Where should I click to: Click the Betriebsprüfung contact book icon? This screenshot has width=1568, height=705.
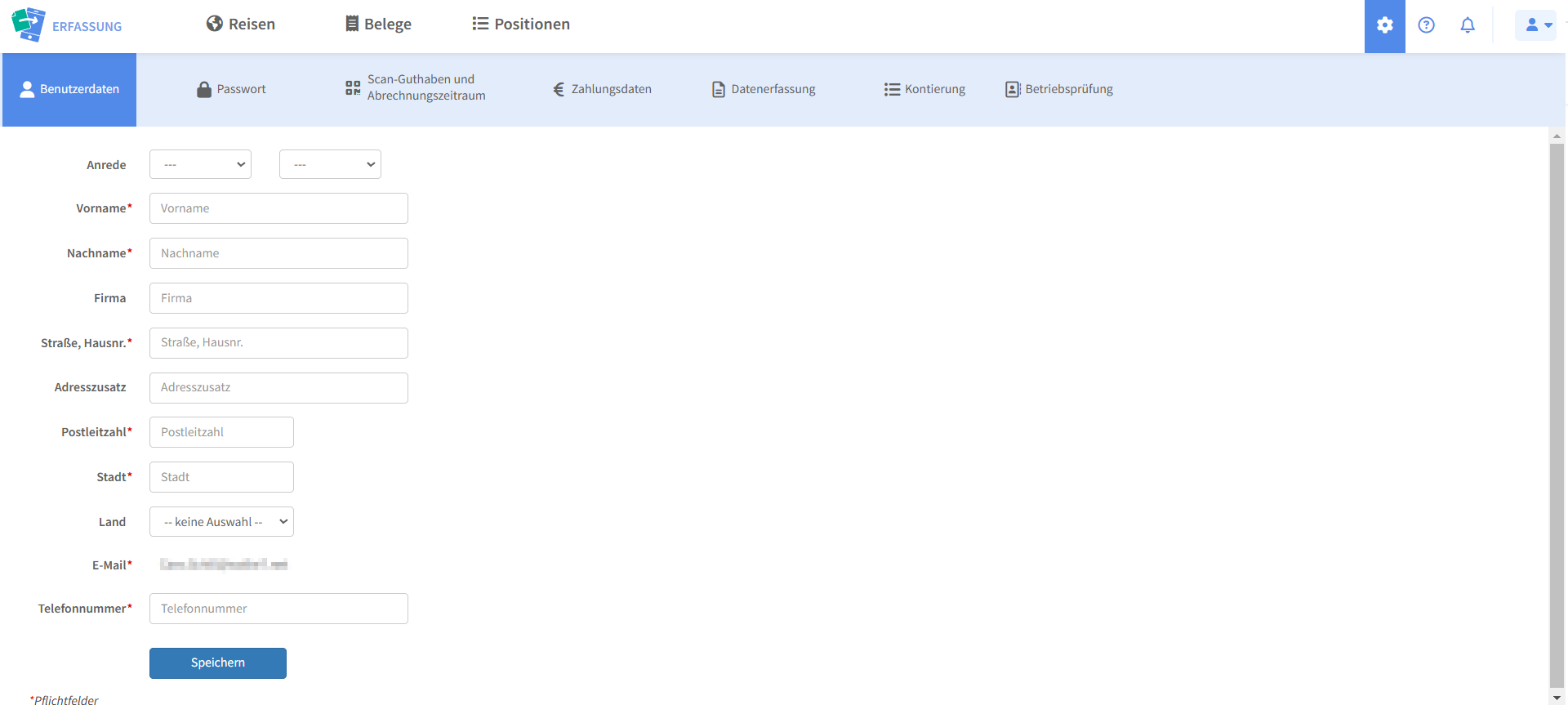pyautogui.click(x=1013, y=90)
